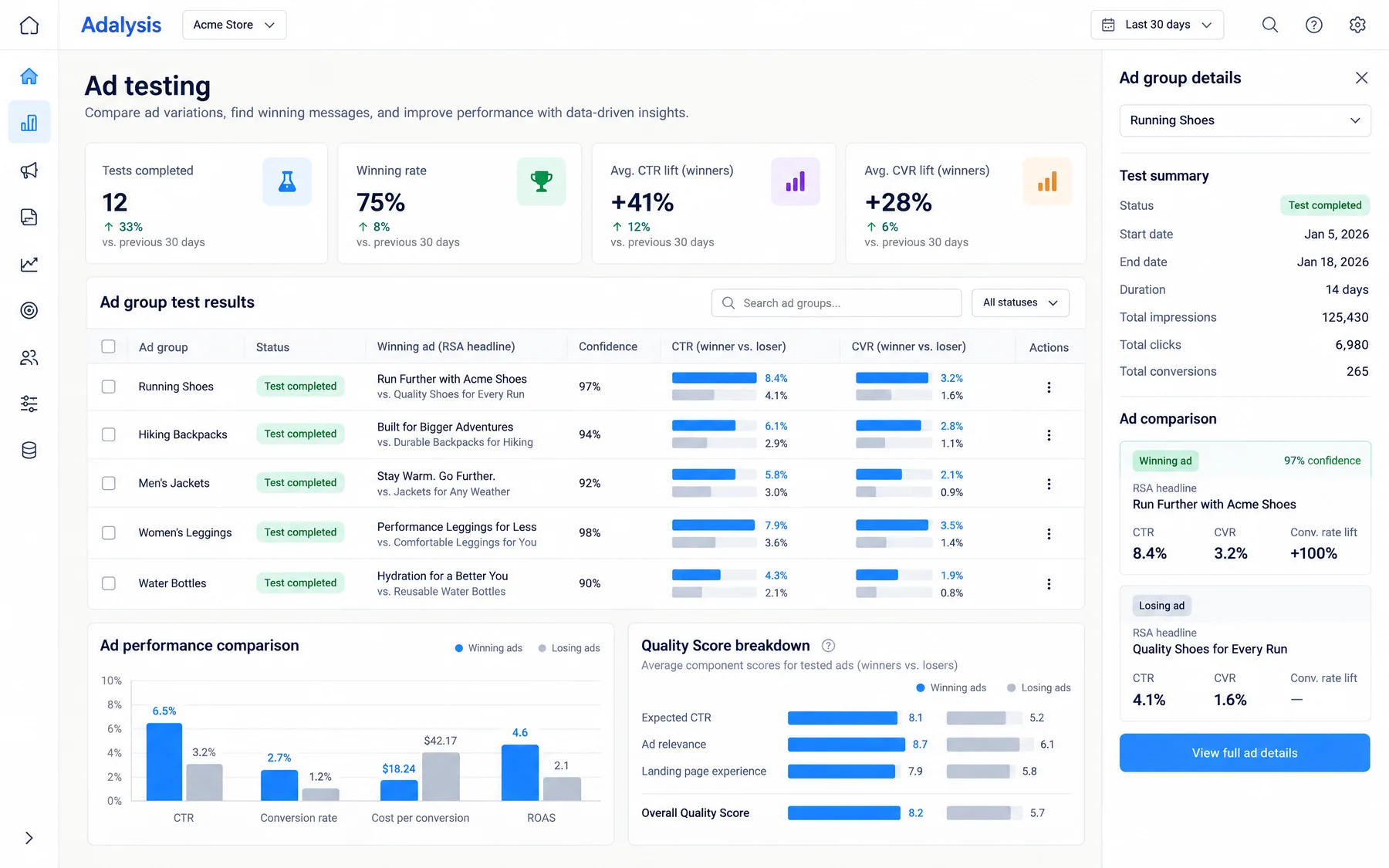Open the Acme Store account dropdown
The image size is (1389, 868).
point(235,25)
